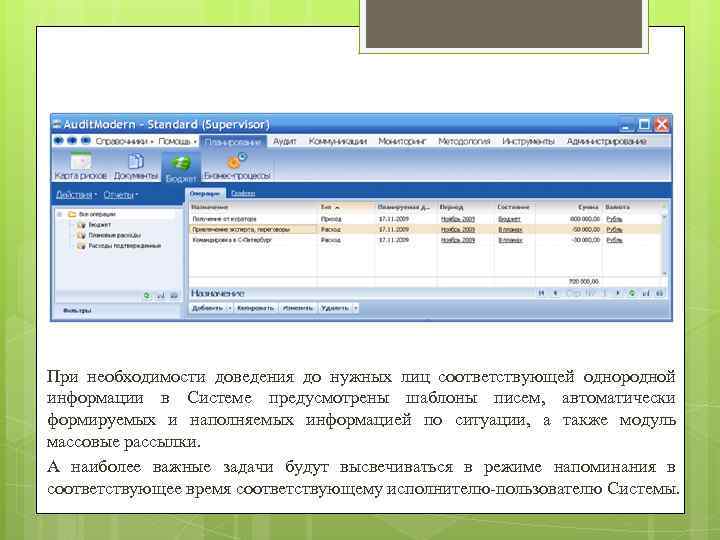This screenshot has width=720, height=540.
Task: Click the Период column header
Action: click(466, 207)
